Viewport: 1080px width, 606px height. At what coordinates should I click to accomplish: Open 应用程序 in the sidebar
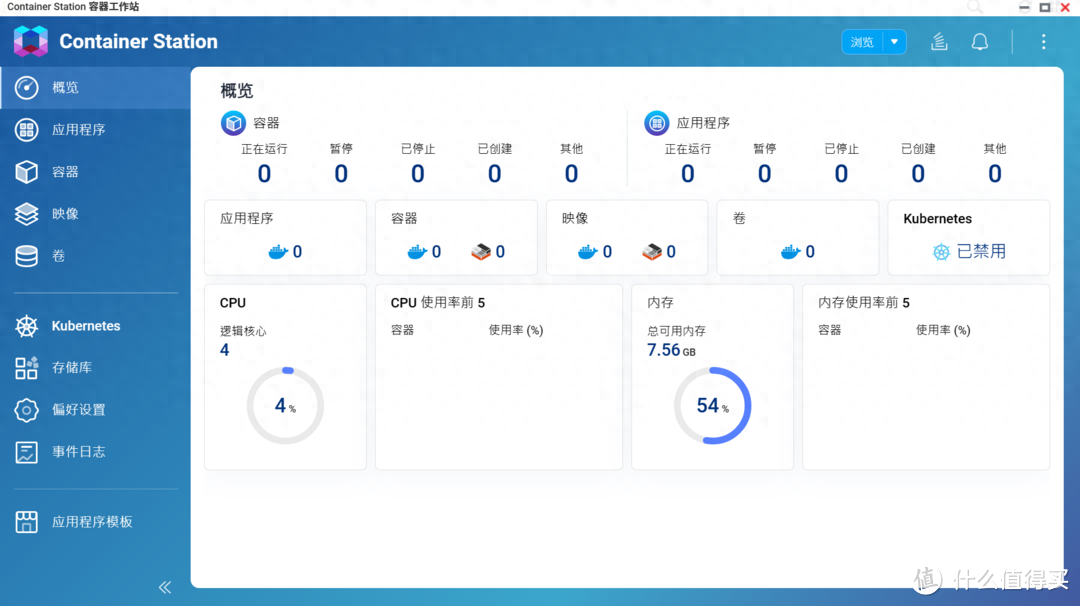pyautogui.click(x=95, y=129)
